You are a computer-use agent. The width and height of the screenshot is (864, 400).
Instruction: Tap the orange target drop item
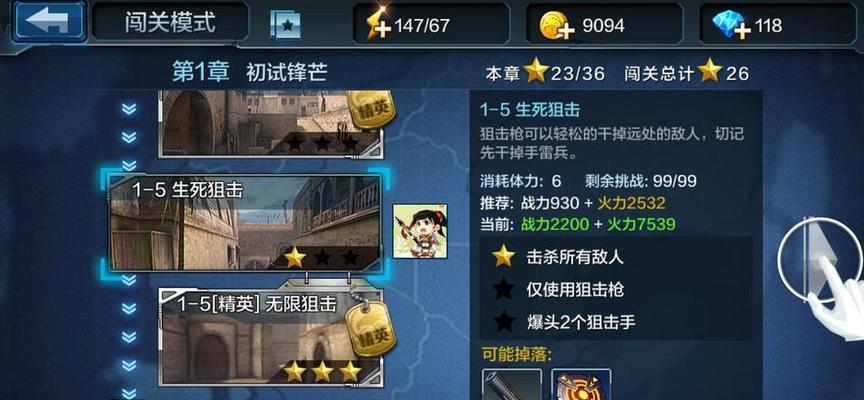(x=581, y=384)
